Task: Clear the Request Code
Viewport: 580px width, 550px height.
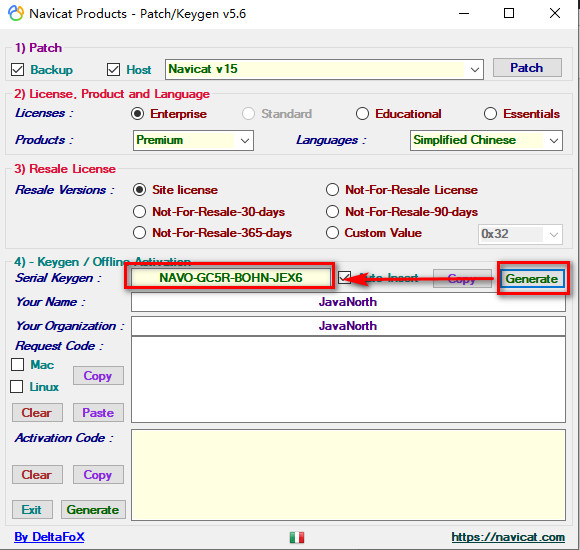Action: point(37,412)
